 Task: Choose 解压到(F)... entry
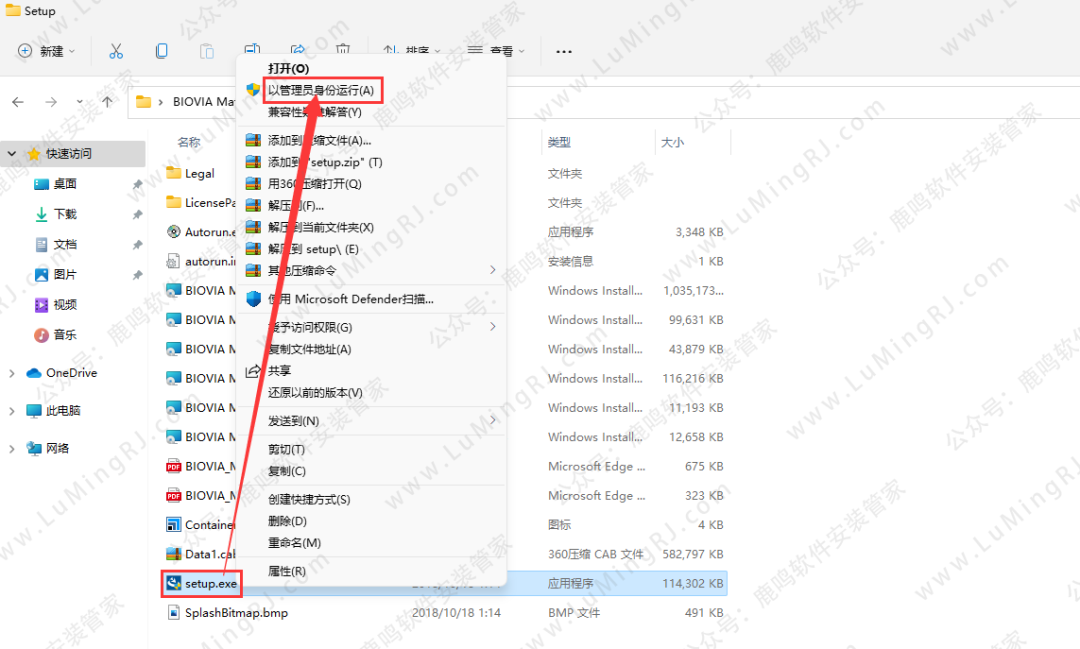(x=296, y=206)
